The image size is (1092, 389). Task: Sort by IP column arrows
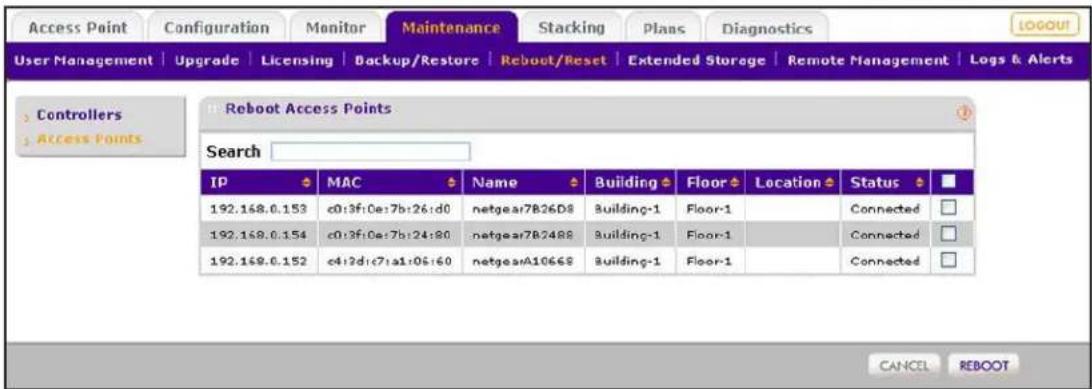(x=305, y=183)
